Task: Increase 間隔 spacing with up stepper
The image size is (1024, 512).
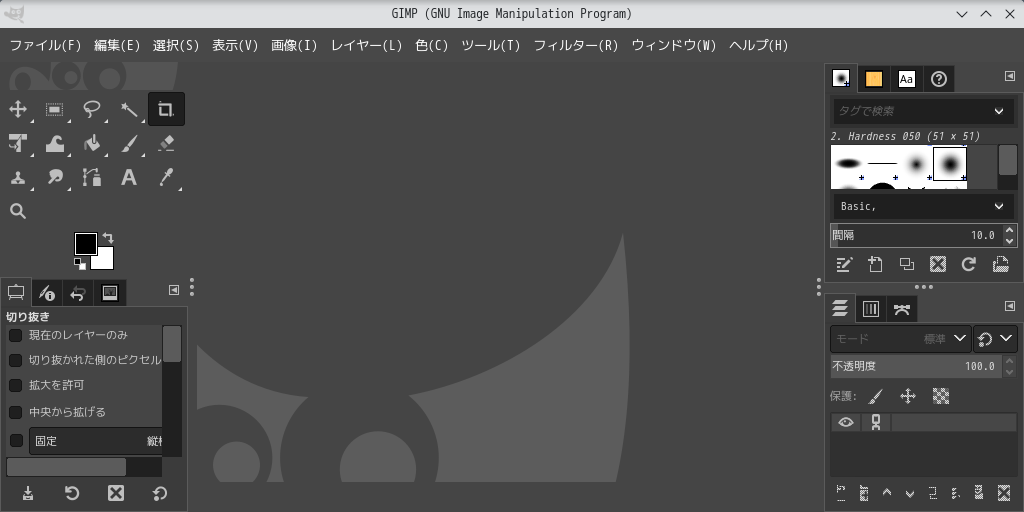Action: click(x=1010, y=230)
